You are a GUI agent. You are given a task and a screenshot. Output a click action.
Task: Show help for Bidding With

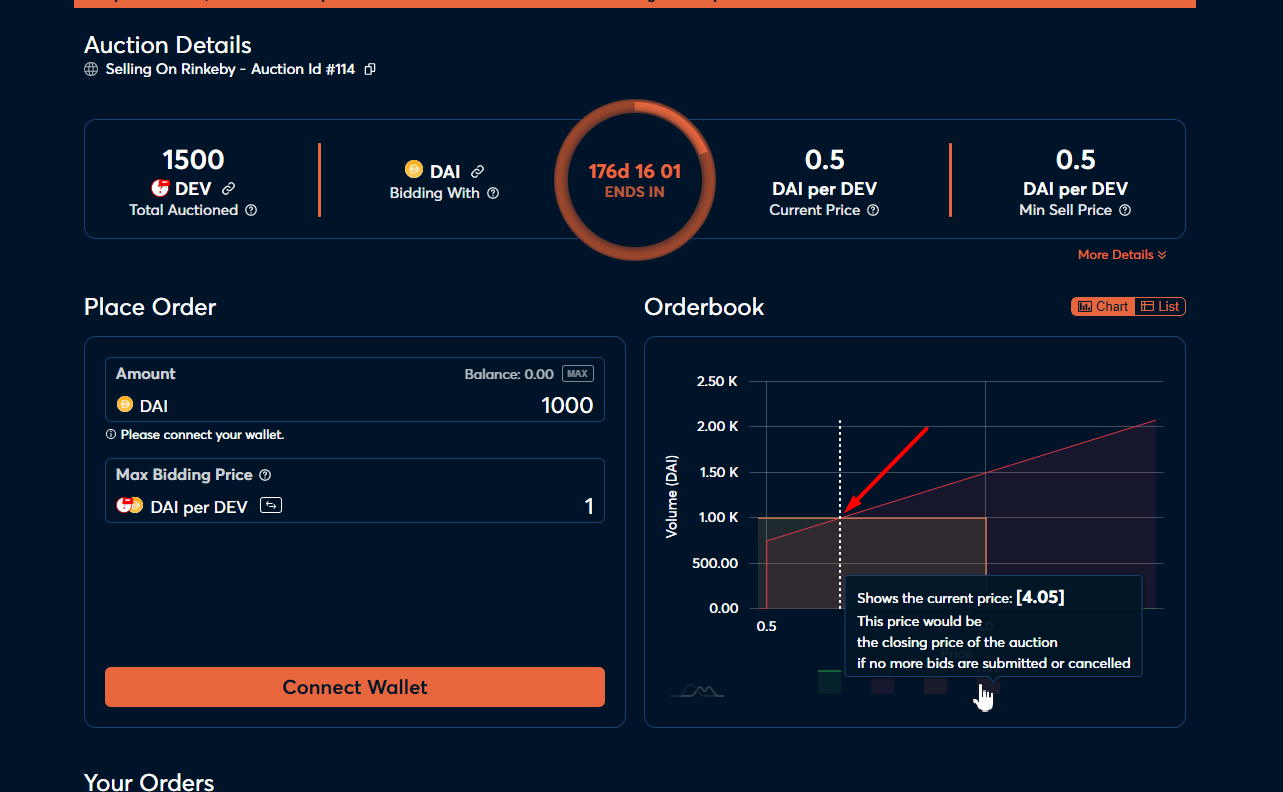[493, 193]
